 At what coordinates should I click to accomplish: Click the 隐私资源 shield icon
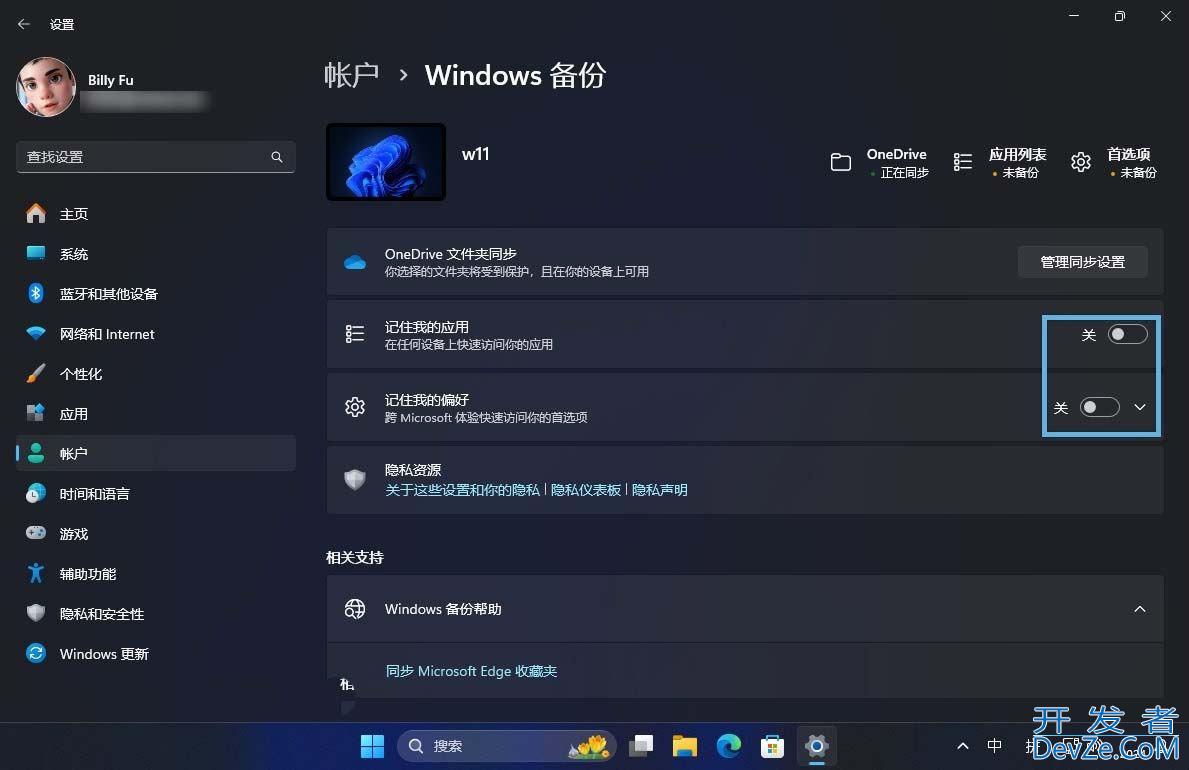(355, 479)
